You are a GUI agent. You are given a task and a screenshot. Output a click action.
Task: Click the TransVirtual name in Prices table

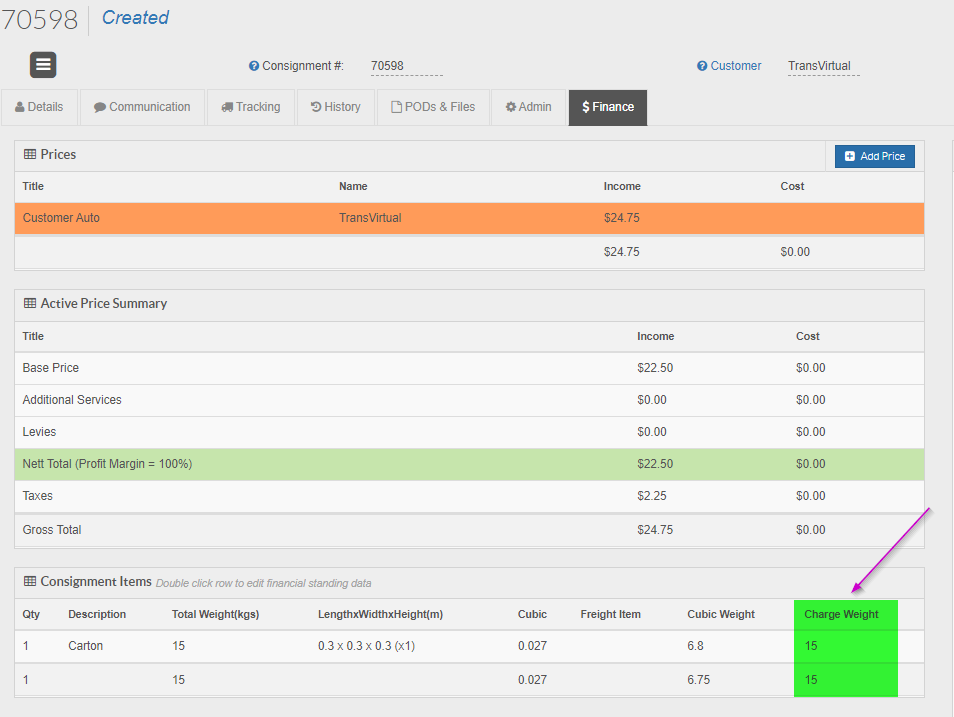370,218
